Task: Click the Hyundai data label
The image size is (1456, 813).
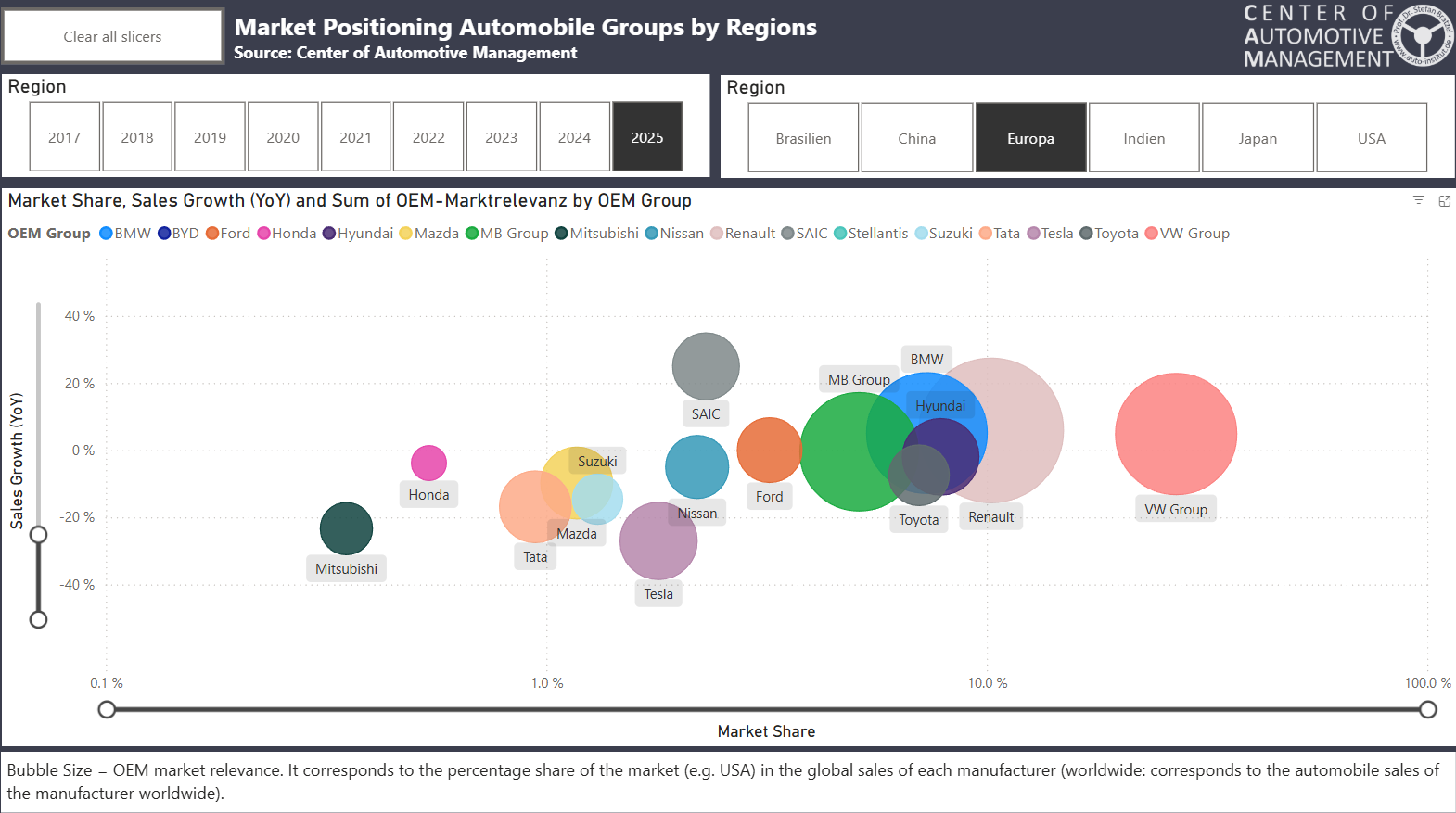Action: pos(940,406)
